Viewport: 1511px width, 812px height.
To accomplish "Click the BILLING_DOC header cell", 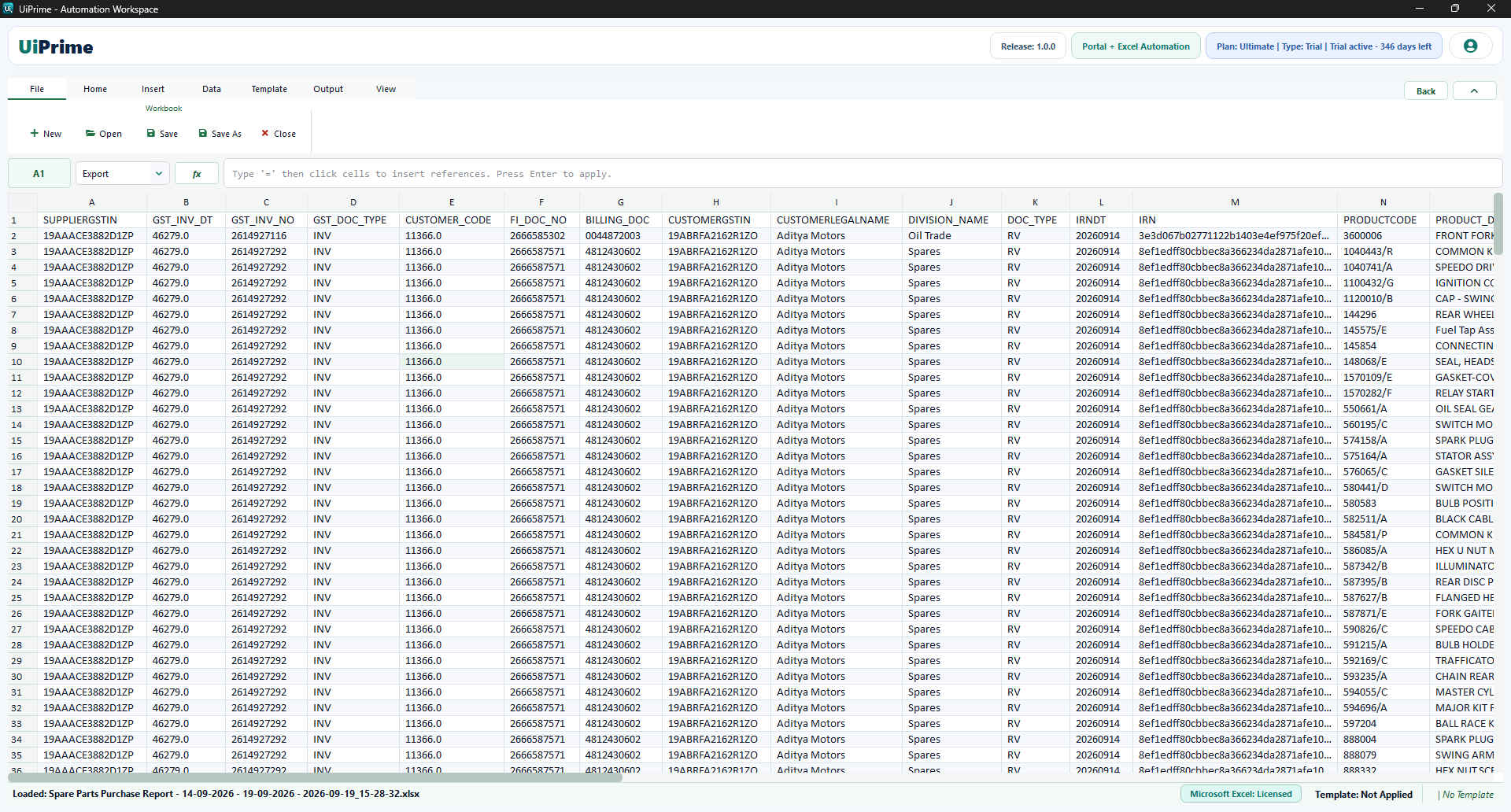I will 620,220.
